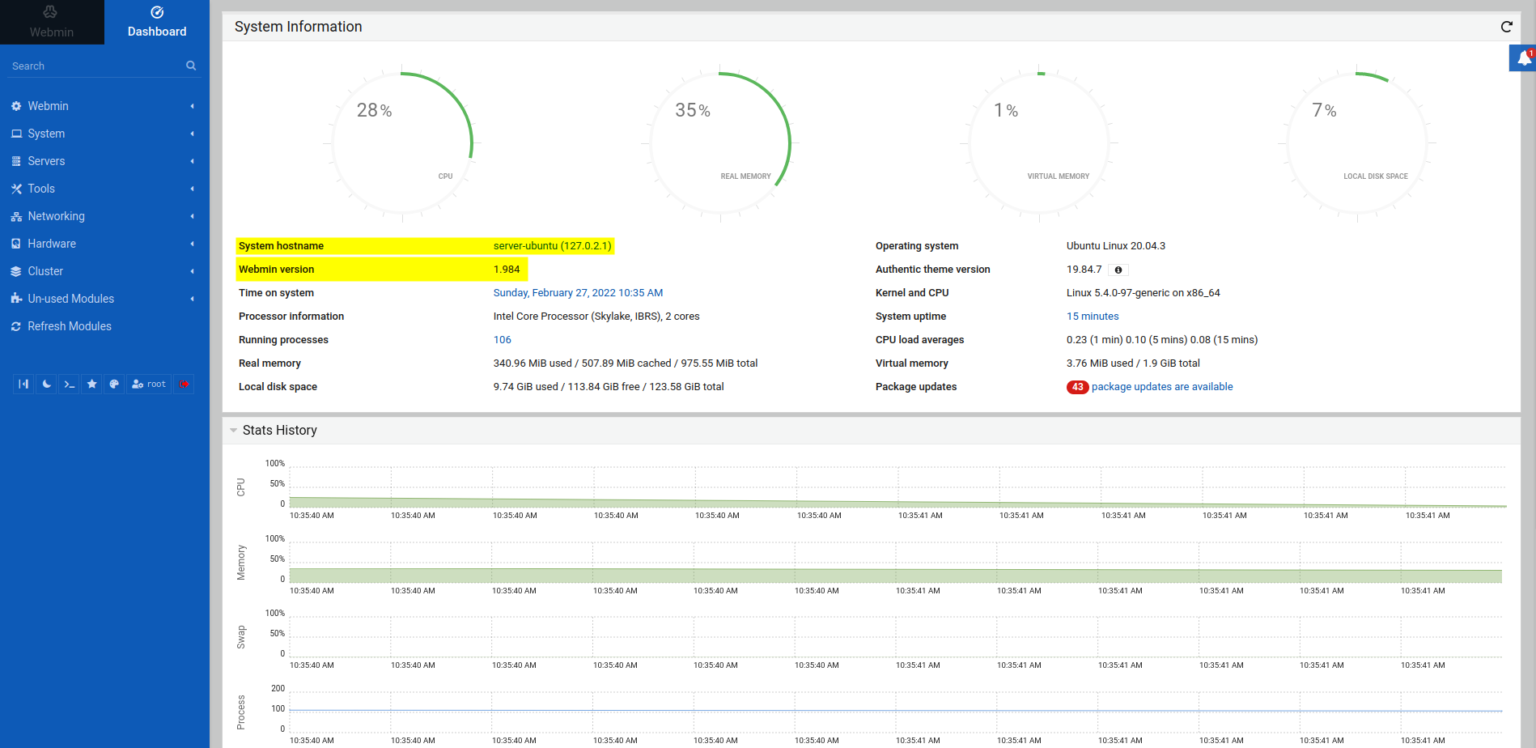This screenshot has width=1536, height=748.
Task: Open theme configuration palette icon
Action: [114, 384]
